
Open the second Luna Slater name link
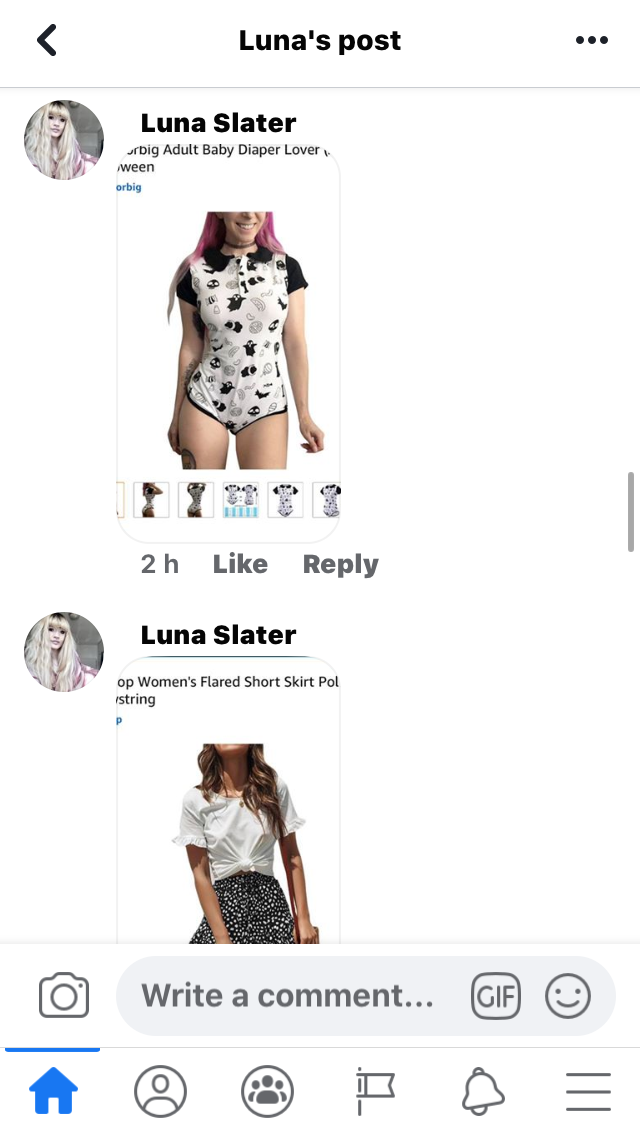click(218, 635)
